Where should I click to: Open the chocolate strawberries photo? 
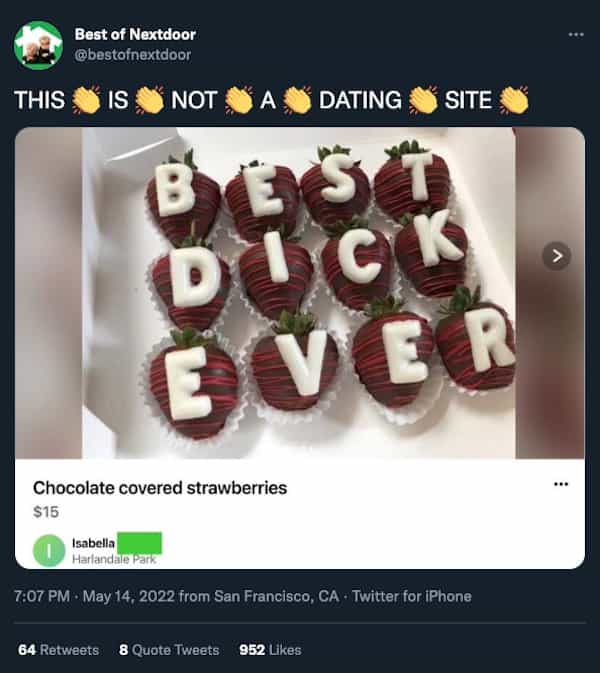pyautogui.click(x=298, y=290)
